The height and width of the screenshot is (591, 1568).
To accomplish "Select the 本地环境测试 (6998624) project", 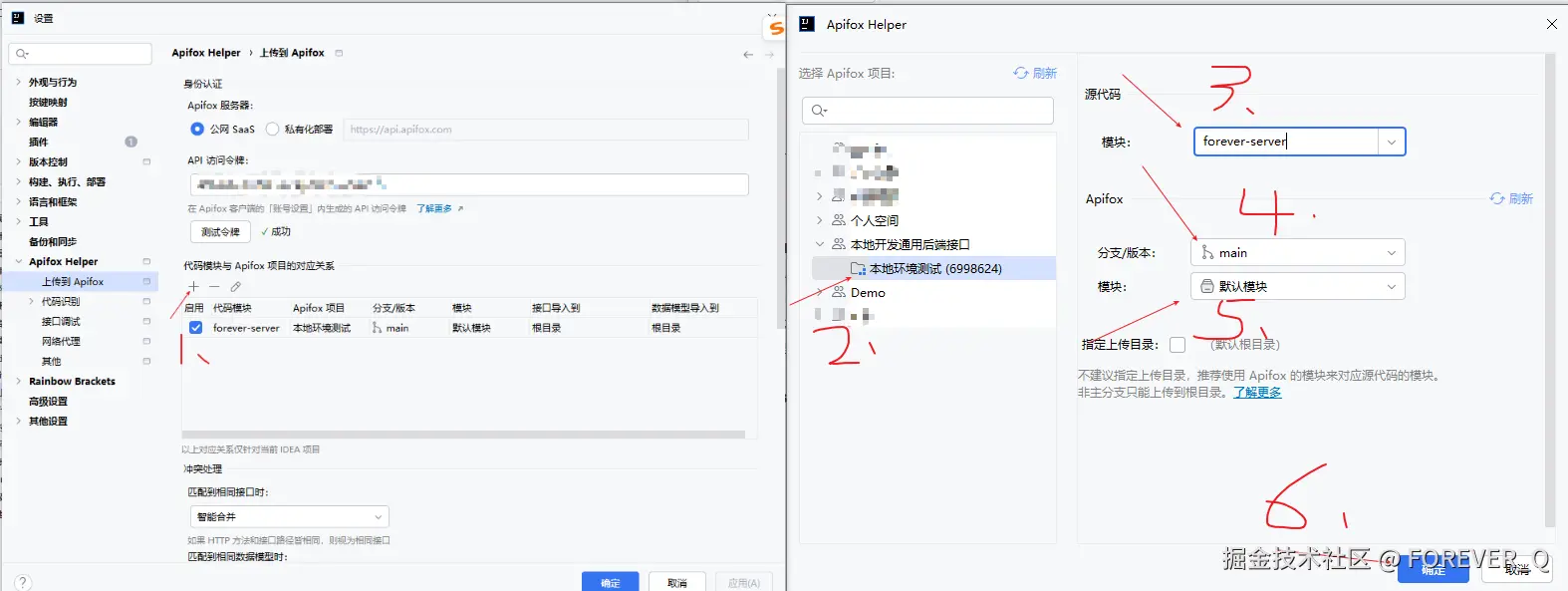I will (933, 268).
